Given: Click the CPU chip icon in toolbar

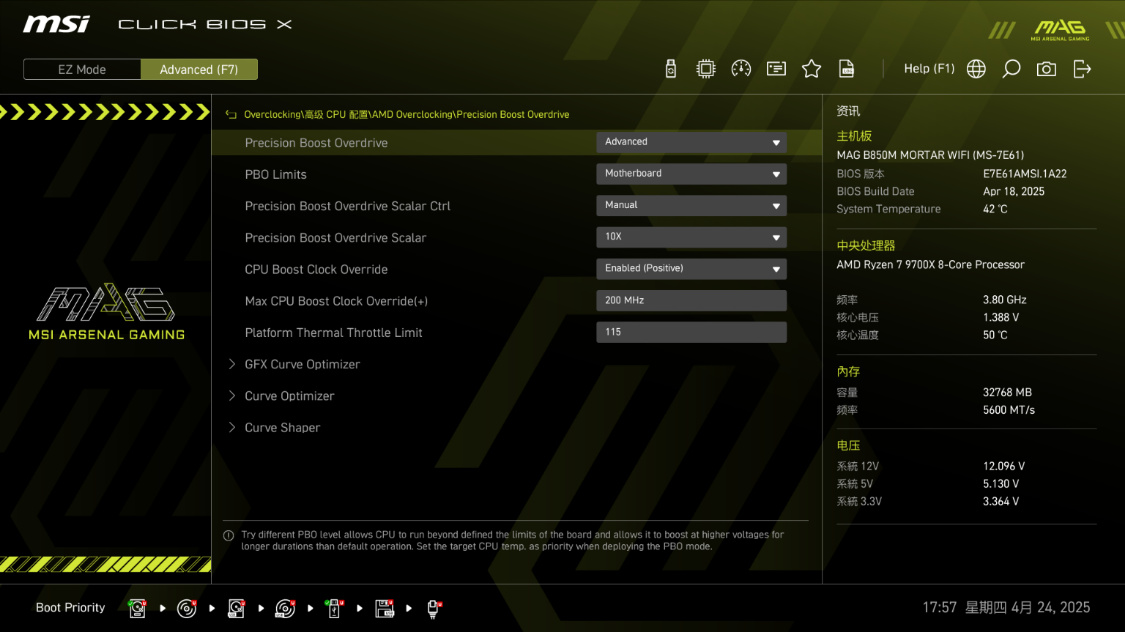Looking at the screenshot, I should pos(706,69).
